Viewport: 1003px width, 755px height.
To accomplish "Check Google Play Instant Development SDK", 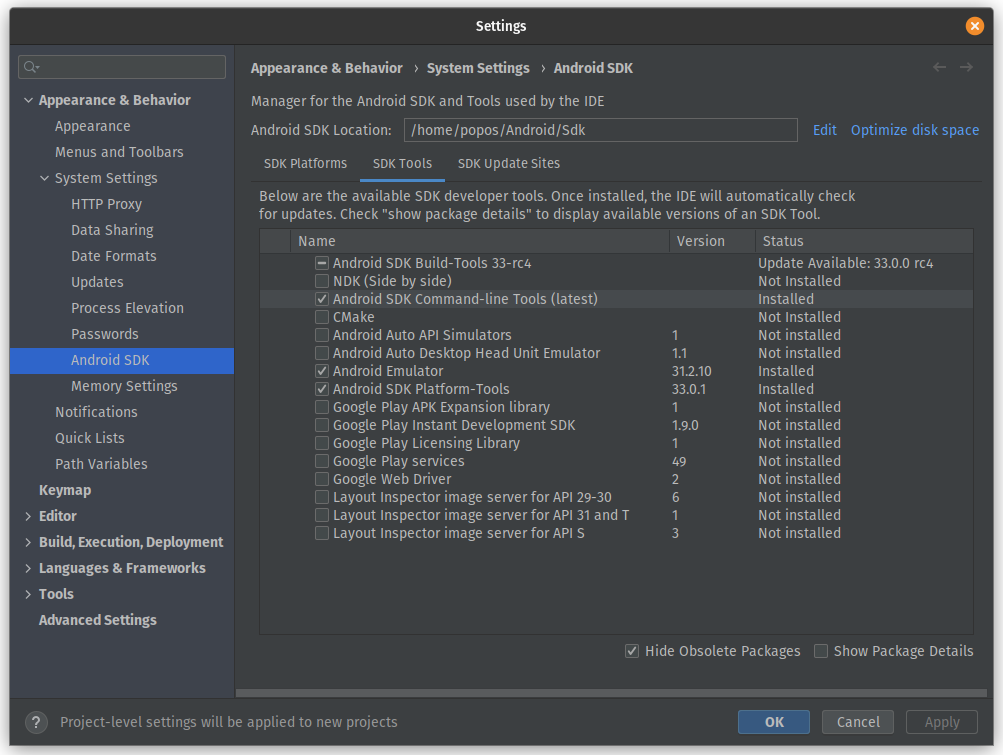I will pyautogui.click(x=322, y=425).
